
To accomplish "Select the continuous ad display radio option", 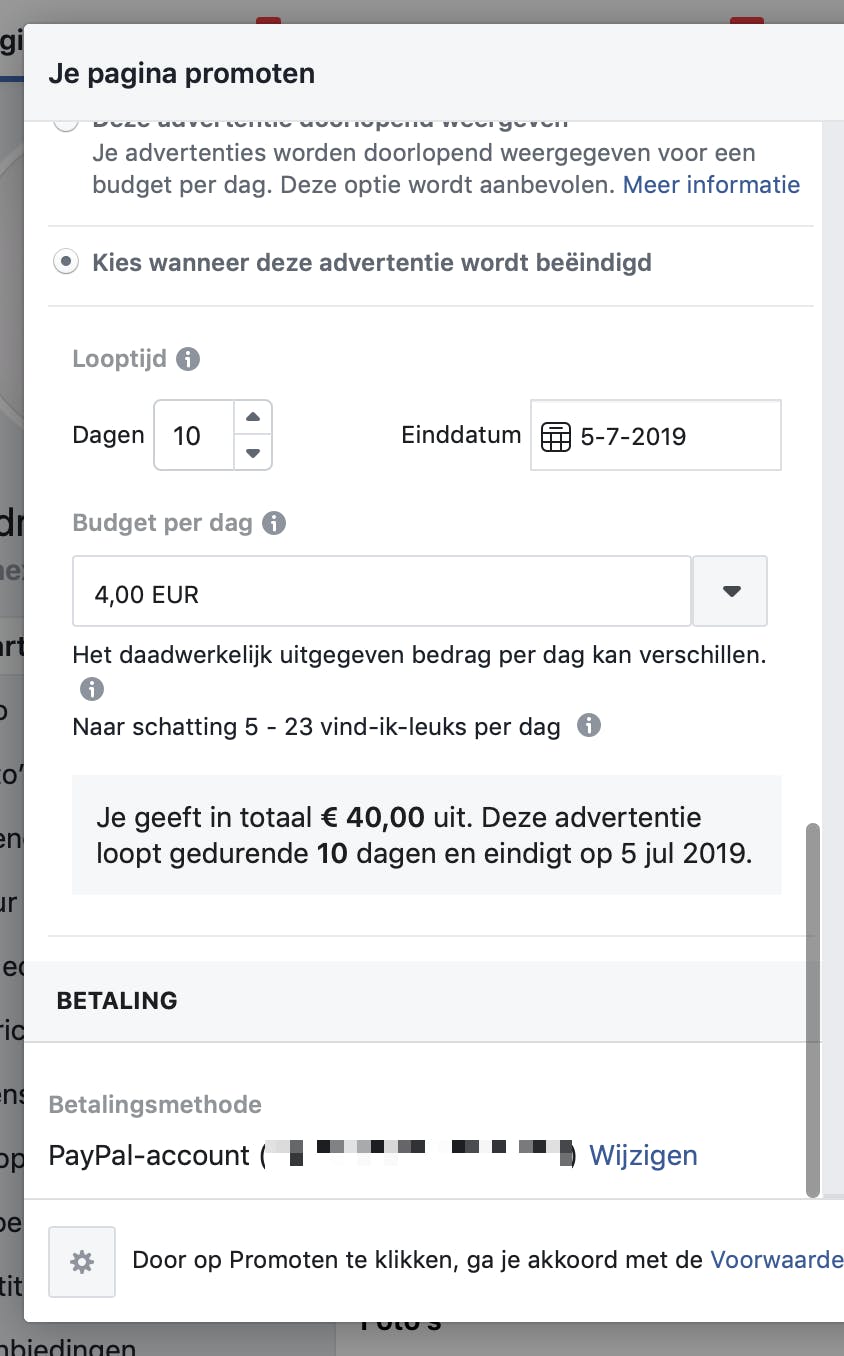I will (x=66, y=123).
